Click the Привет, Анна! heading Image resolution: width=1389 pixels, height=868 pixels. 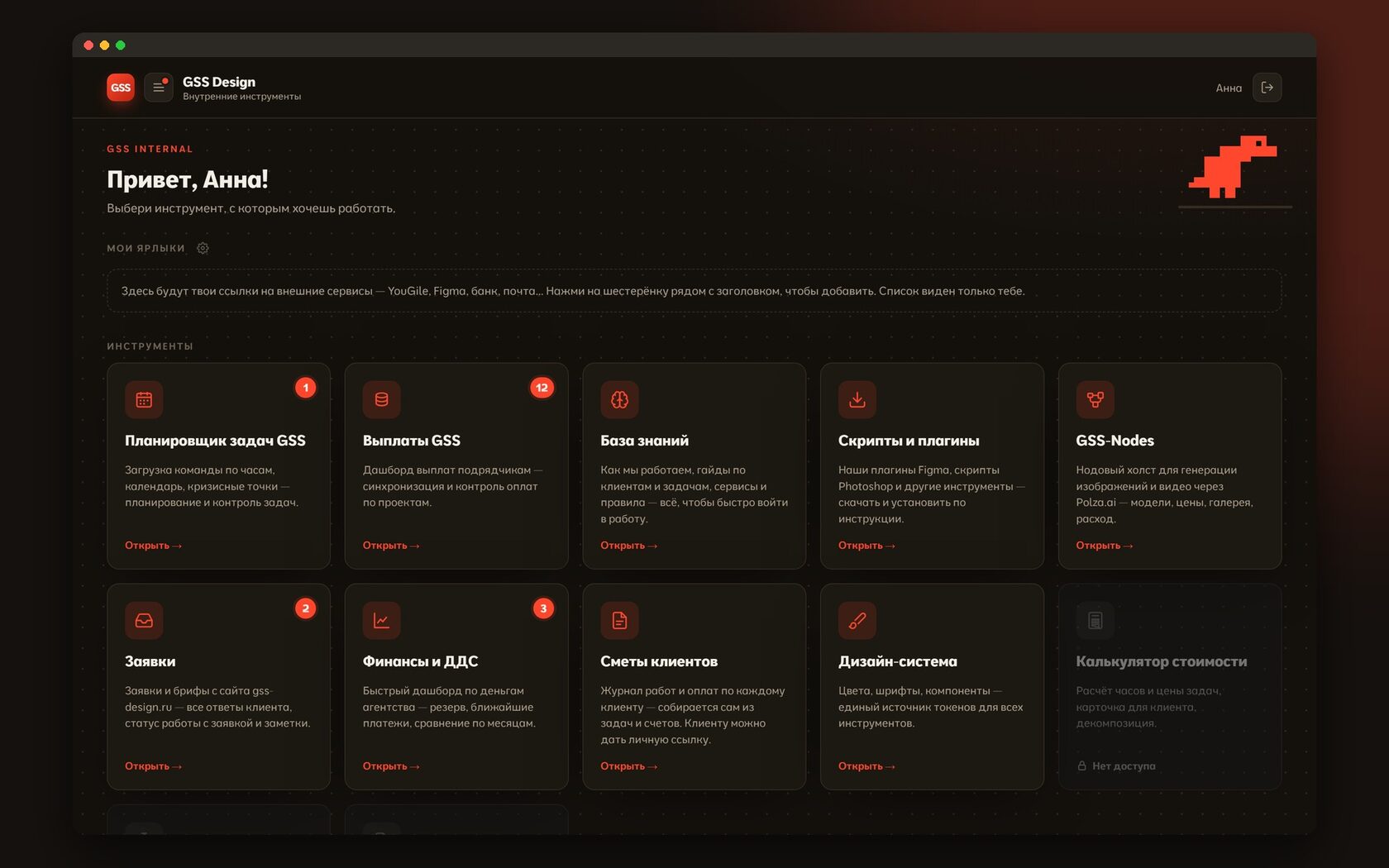188,179
